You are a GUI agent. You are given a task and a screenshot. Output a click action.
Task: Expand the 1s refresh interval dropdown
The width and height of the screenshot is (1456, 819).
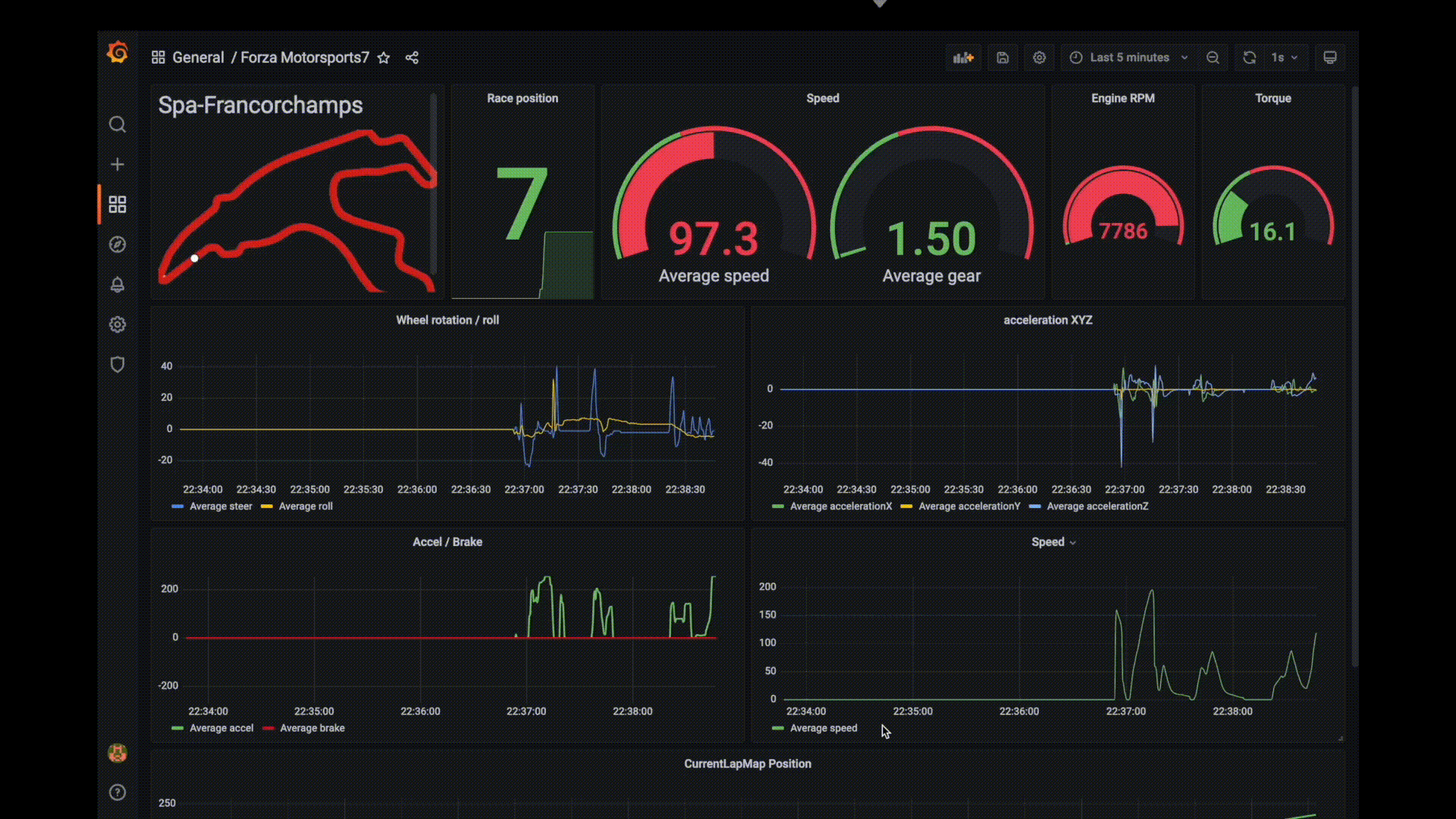coord(1285,58)
